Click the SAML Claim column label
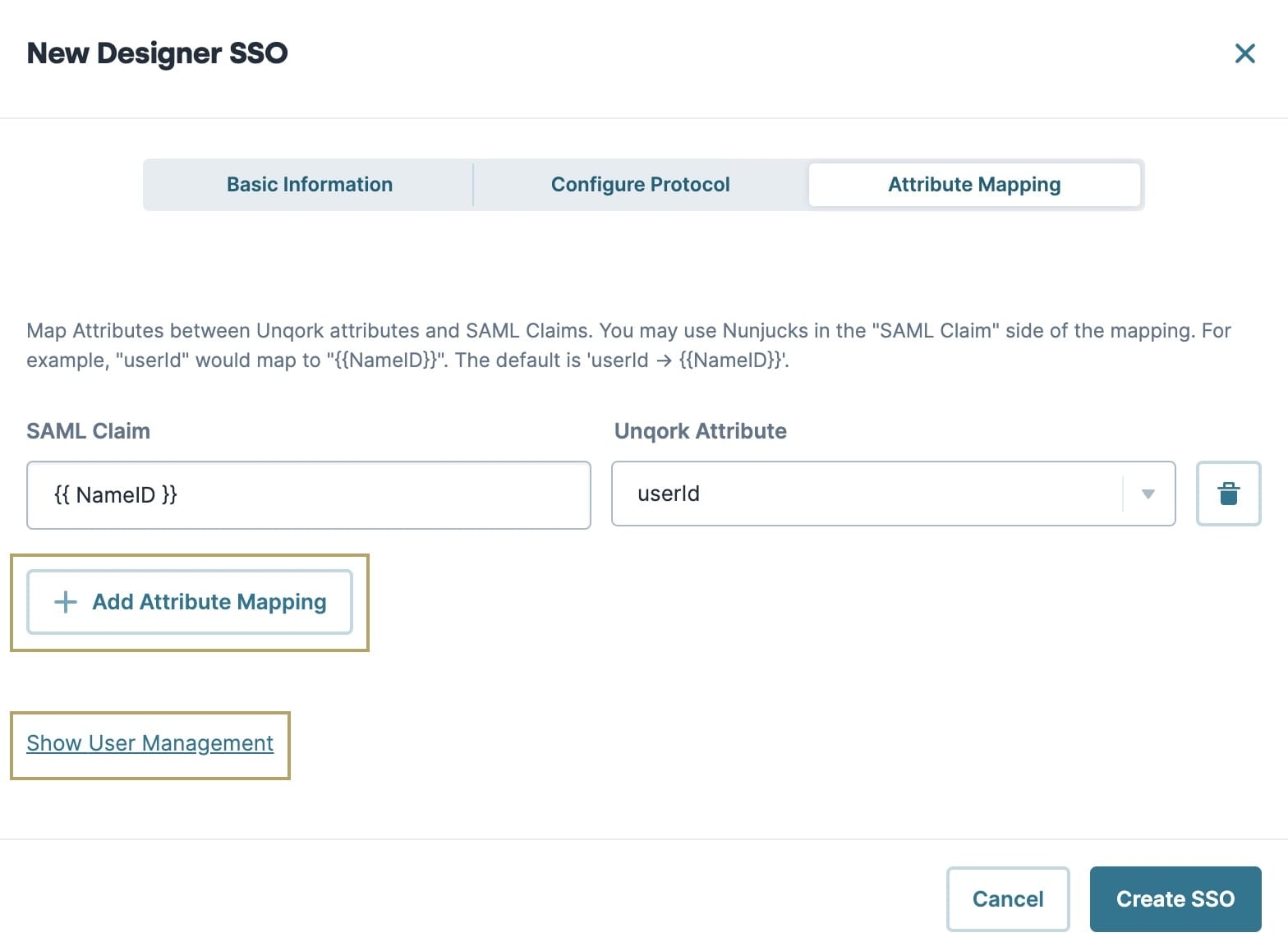 click(x=89, y=431)
